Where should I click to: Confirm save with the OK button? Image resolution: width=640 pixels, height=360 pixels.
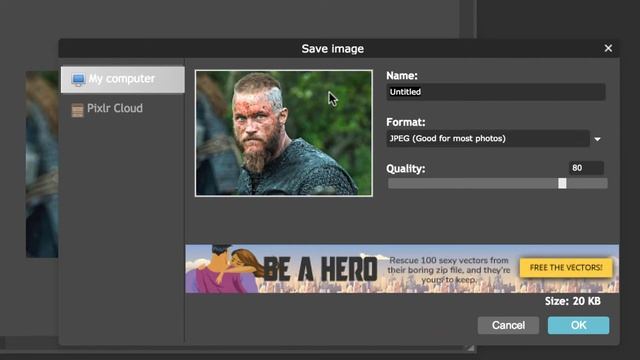pyautogui.click(x=578, y=325)
